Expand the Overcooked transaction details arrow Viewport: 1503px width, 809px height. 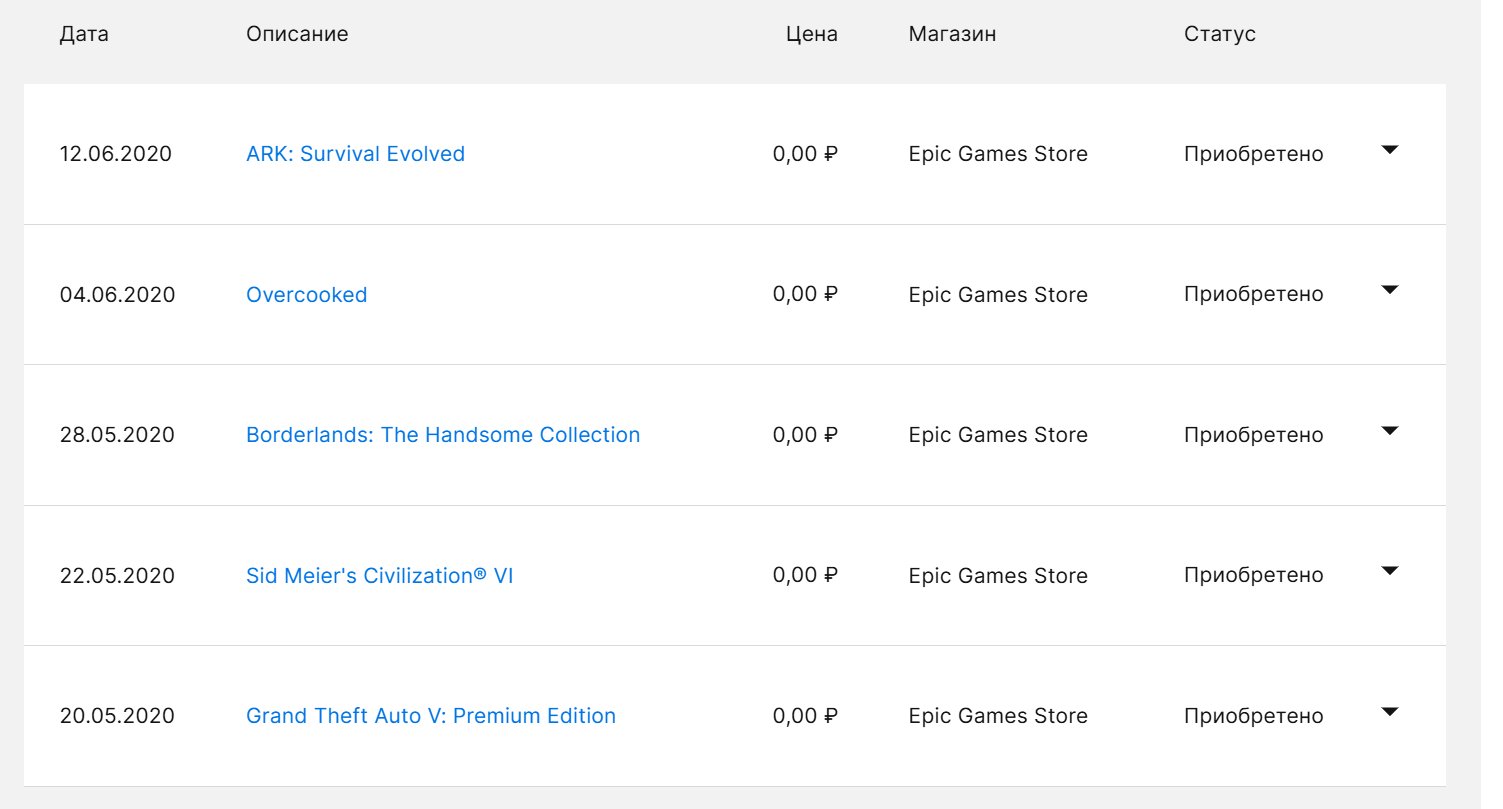pos(1389,290)
